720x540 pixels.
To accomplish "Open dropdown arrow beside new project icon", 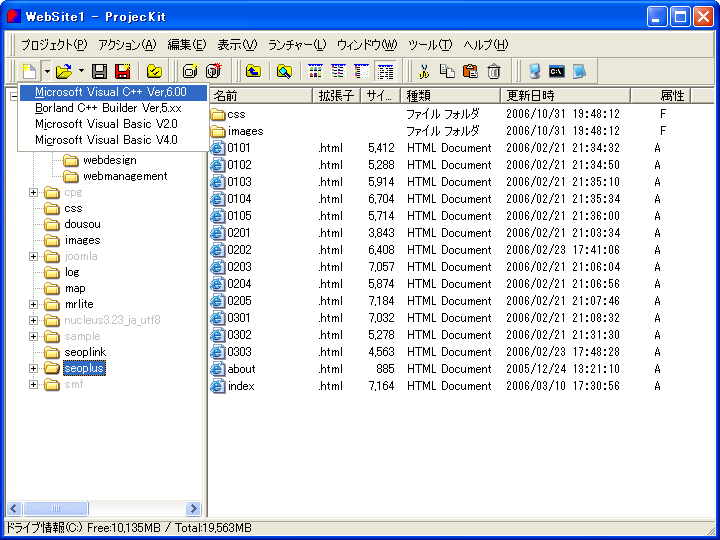I will click(47, 71).
